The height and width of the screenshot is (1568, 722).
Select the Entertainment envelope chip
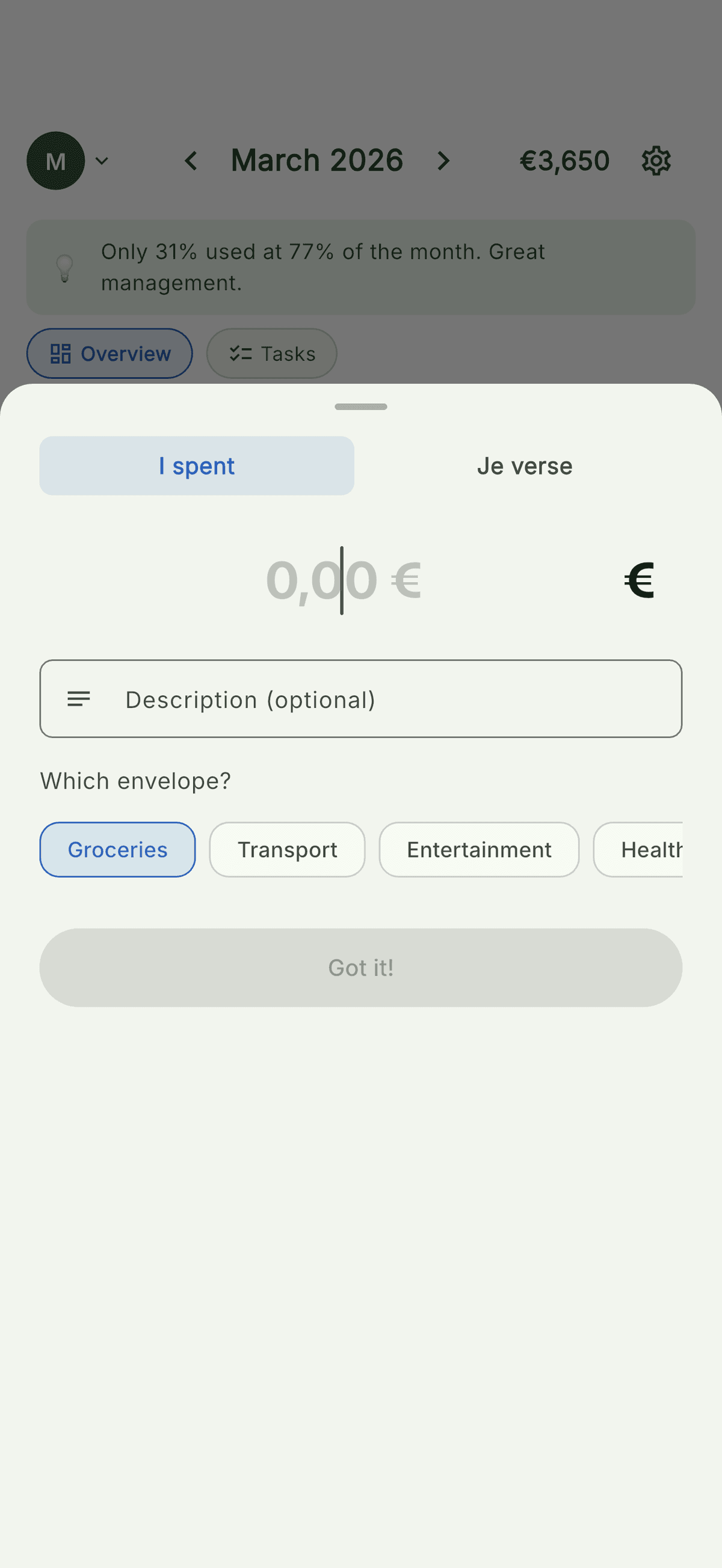479,849
